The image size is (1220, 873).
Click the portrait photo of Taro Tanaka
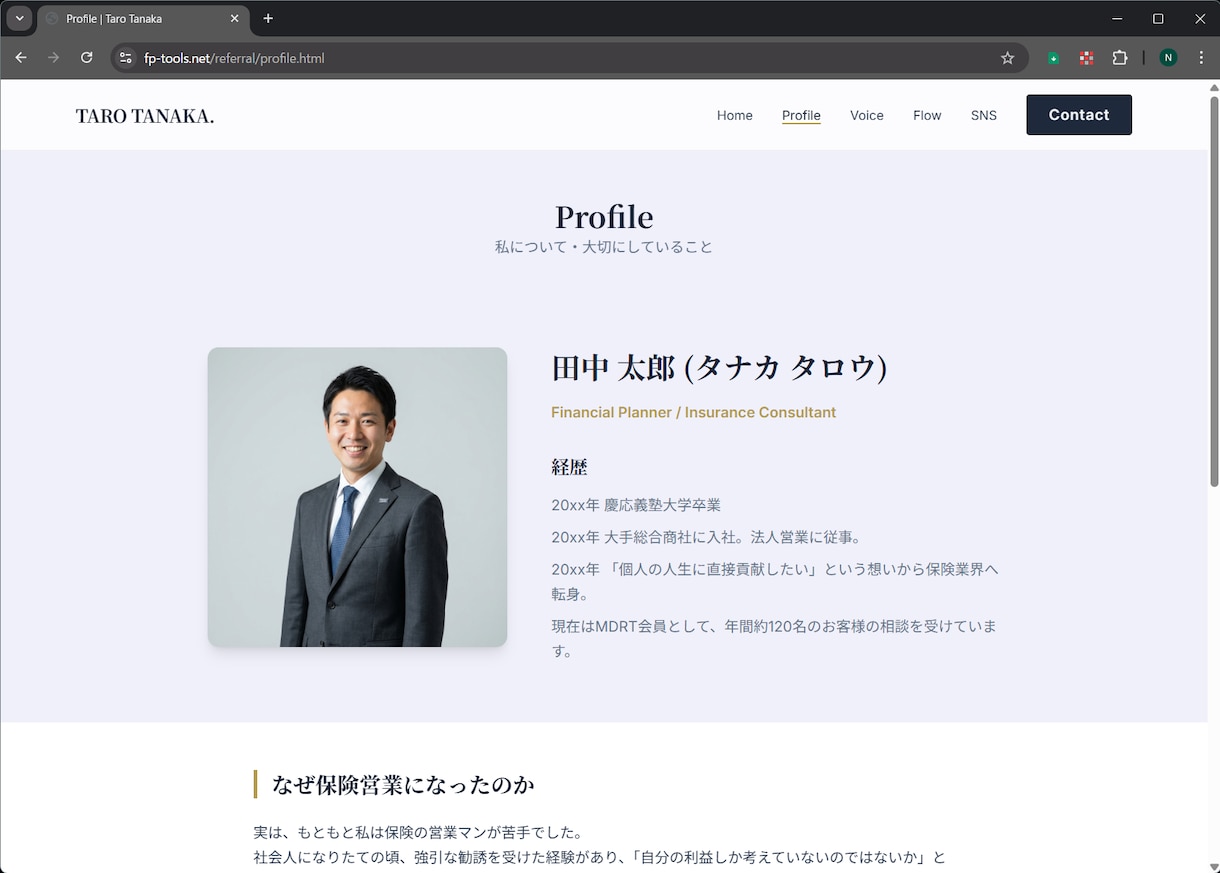pos(357,497)
